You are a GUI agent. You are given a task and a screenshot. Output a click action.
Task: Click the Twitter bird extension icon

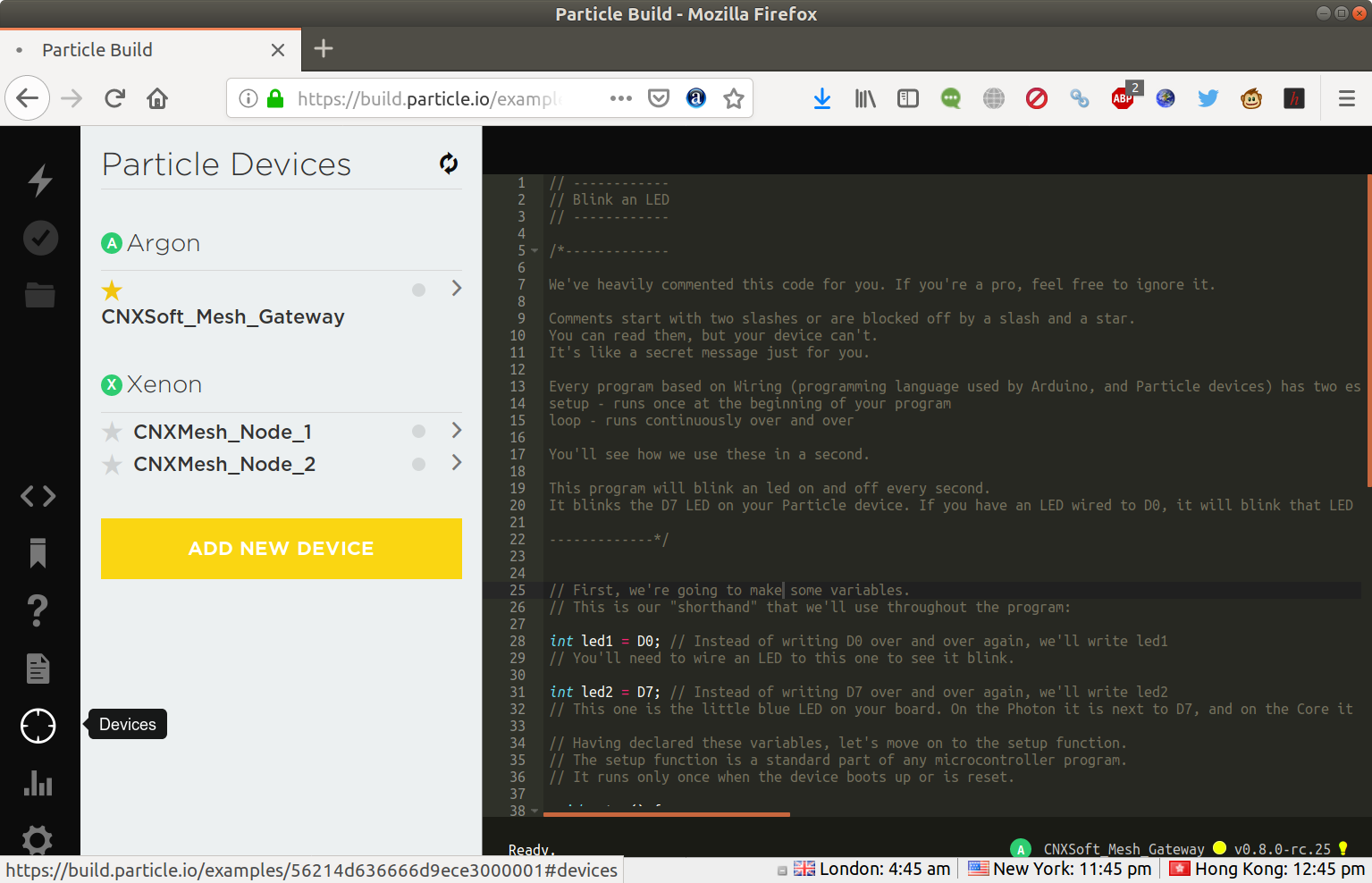click(x=1208, y=98)
